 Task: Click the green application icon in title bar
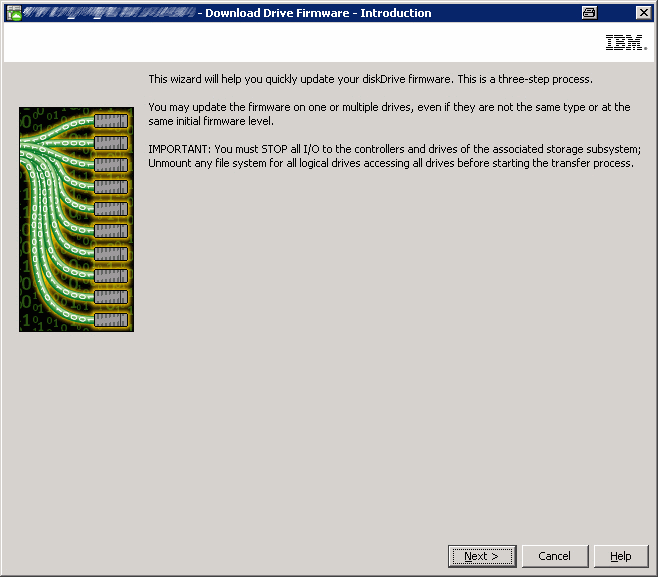pyautogui.click(x=14, y=13)
